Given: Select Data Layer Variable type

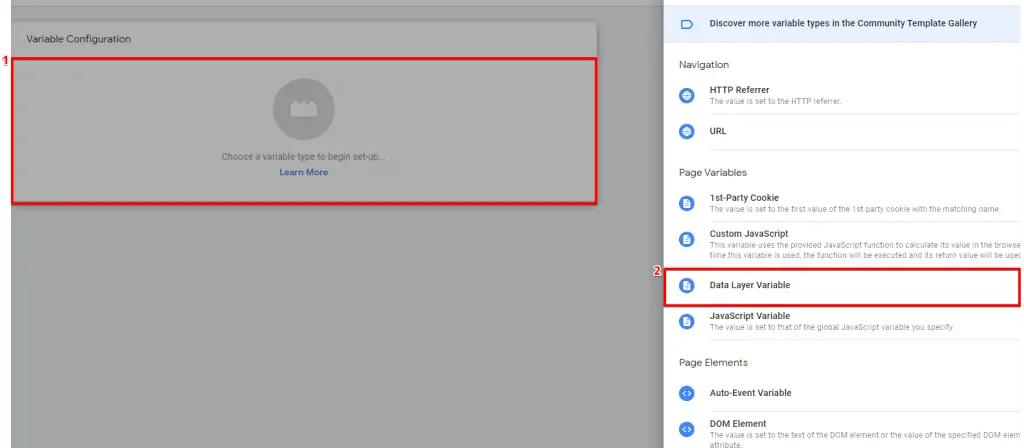Looking at the screenshot, I should 843,285.
